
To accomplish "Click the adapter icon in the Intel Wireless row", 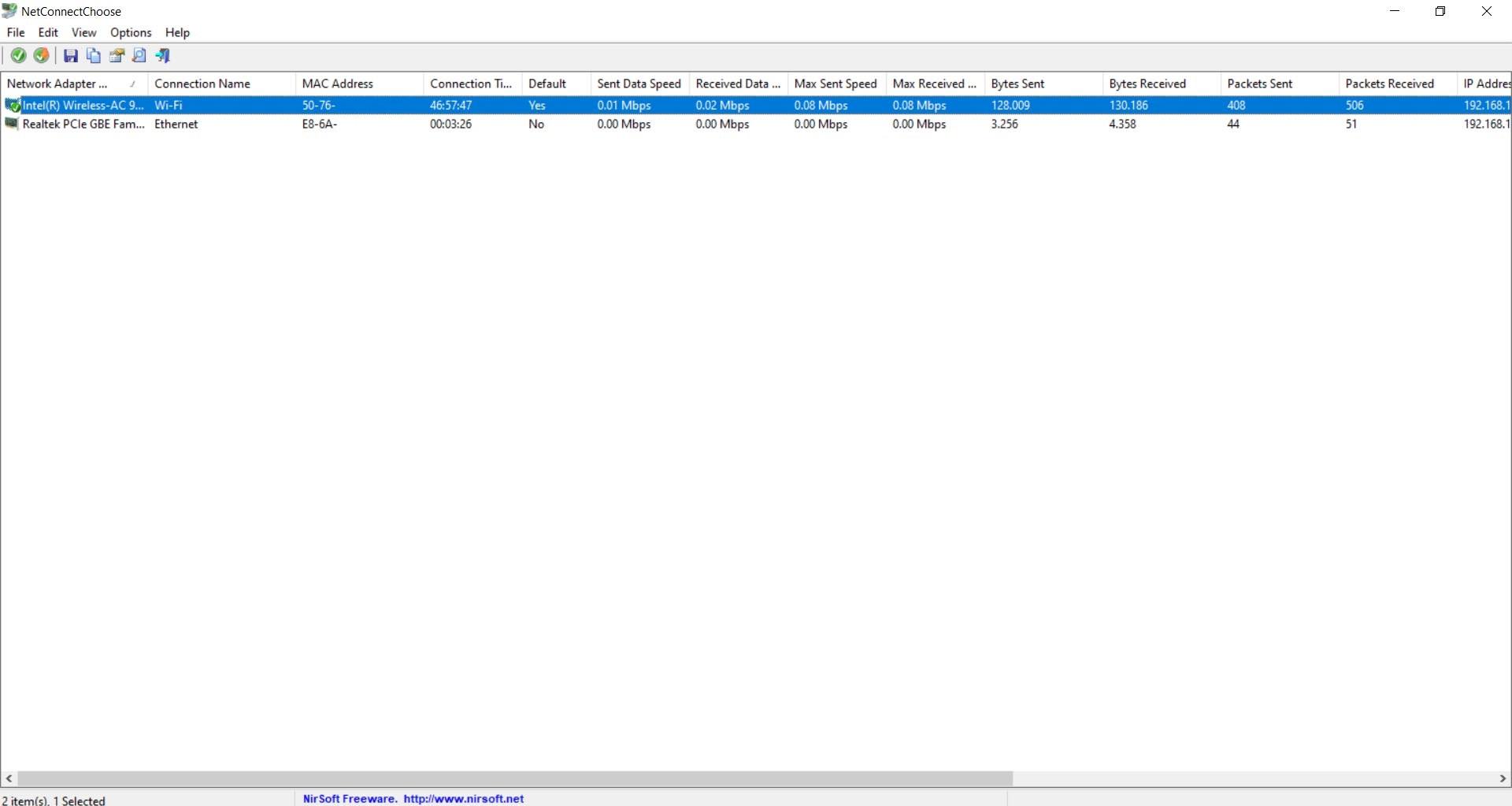I will point(13,105).
